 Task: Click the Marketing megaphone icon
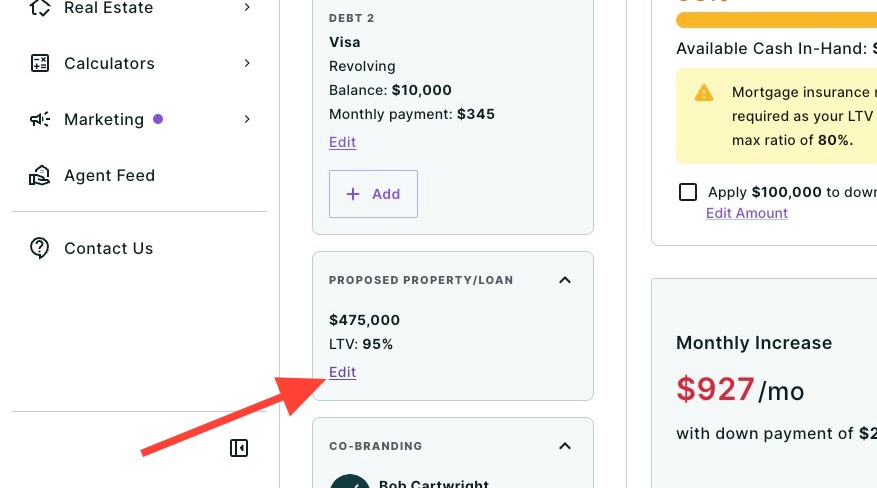pos(40,119)
